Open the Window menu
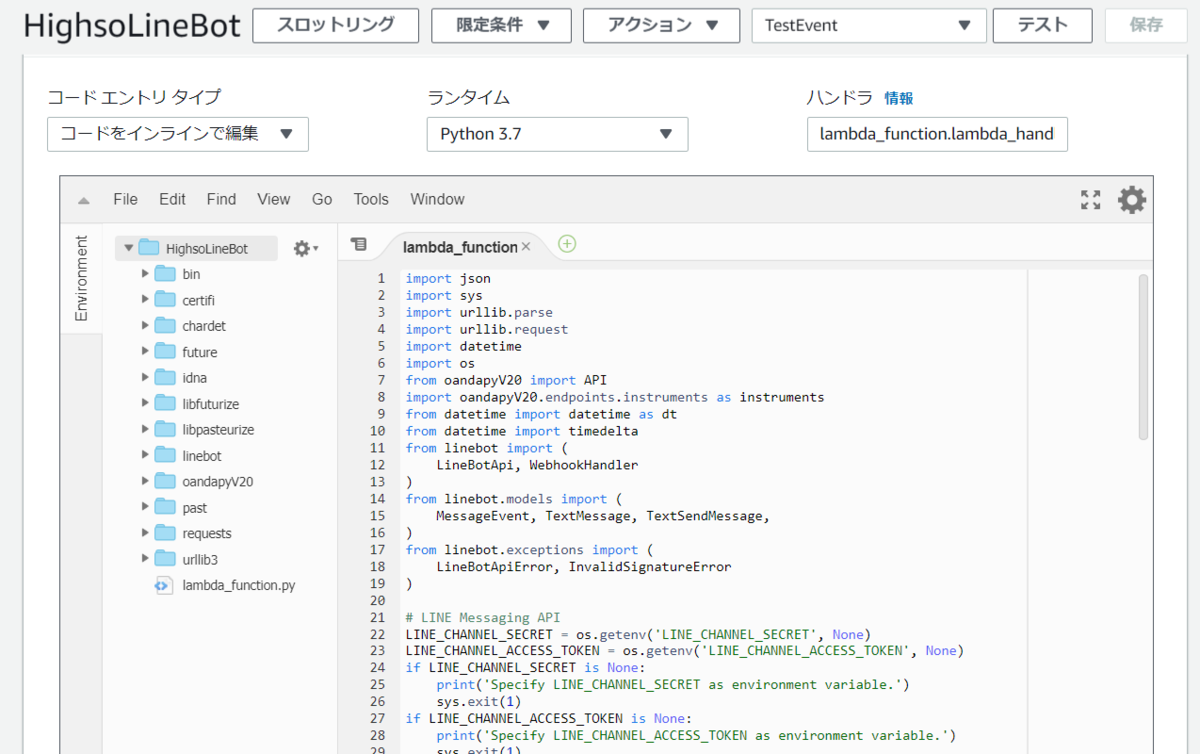Viewport: 1200px width, 754px height. click(437, 200)
